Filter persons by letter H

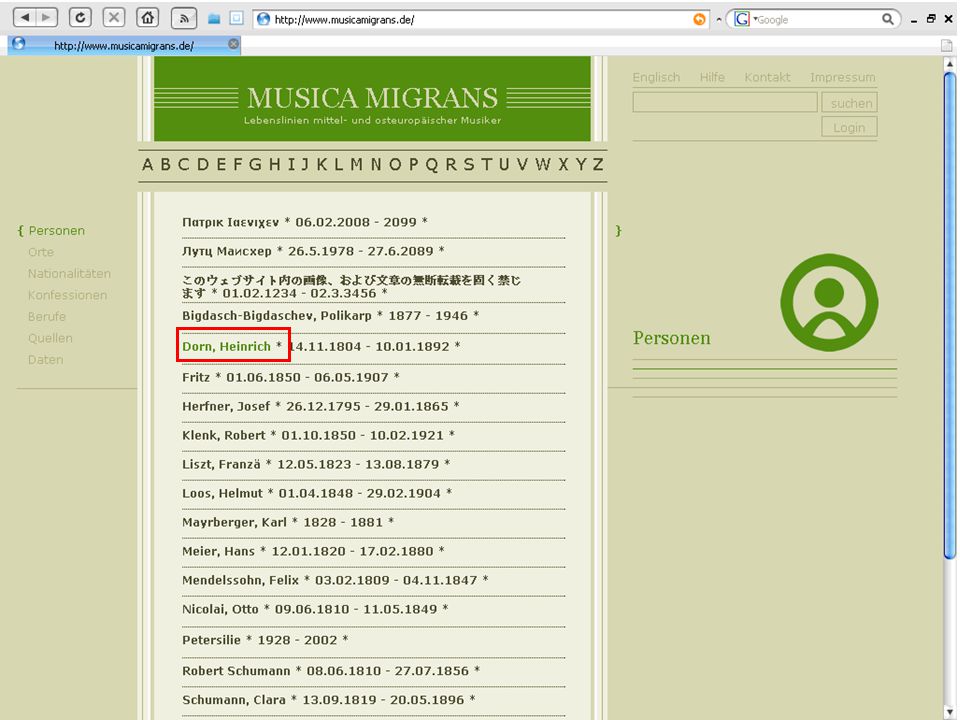click(x=274, y=165)
